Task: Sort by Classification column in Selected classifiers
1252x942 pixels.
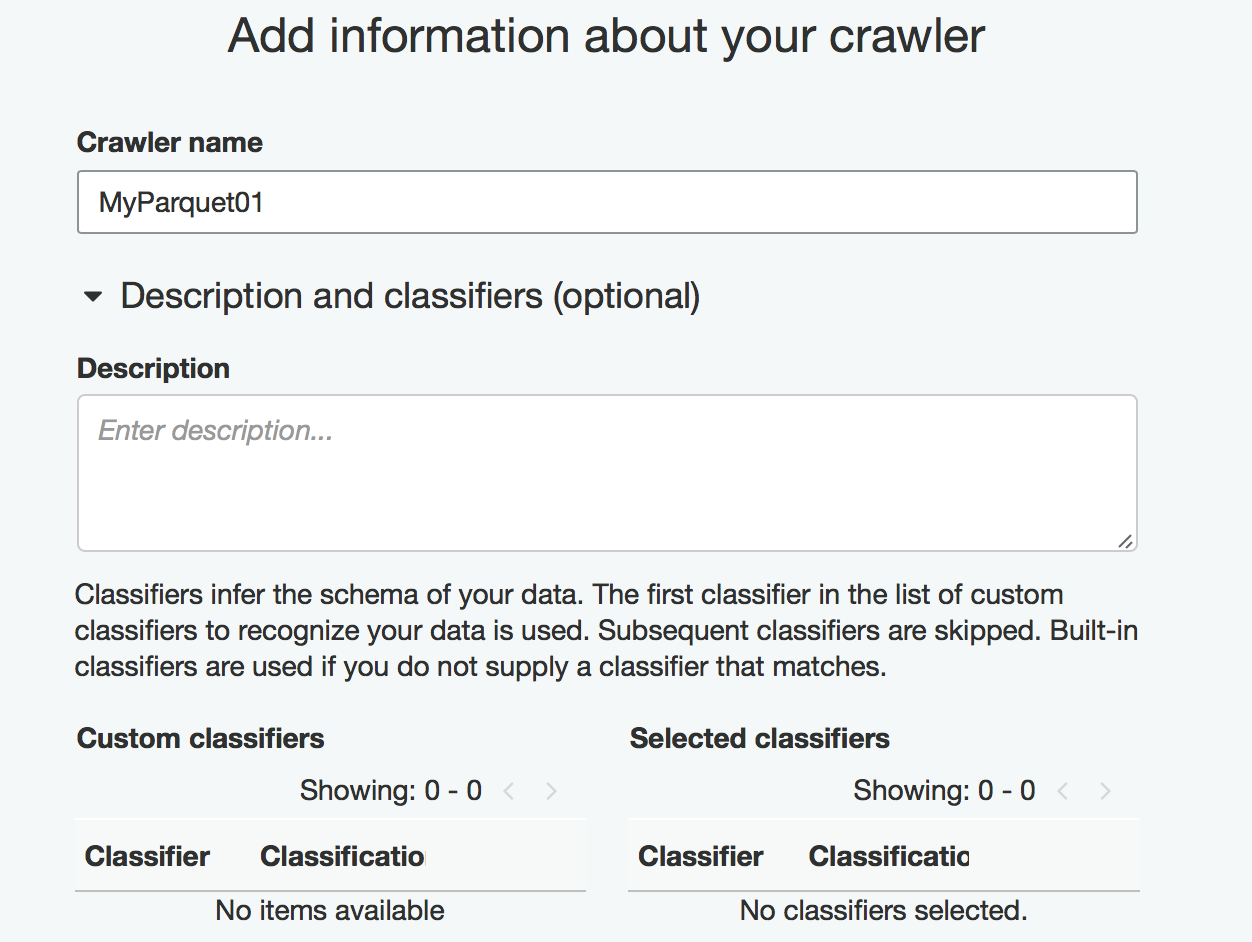Action: (889, 857)
